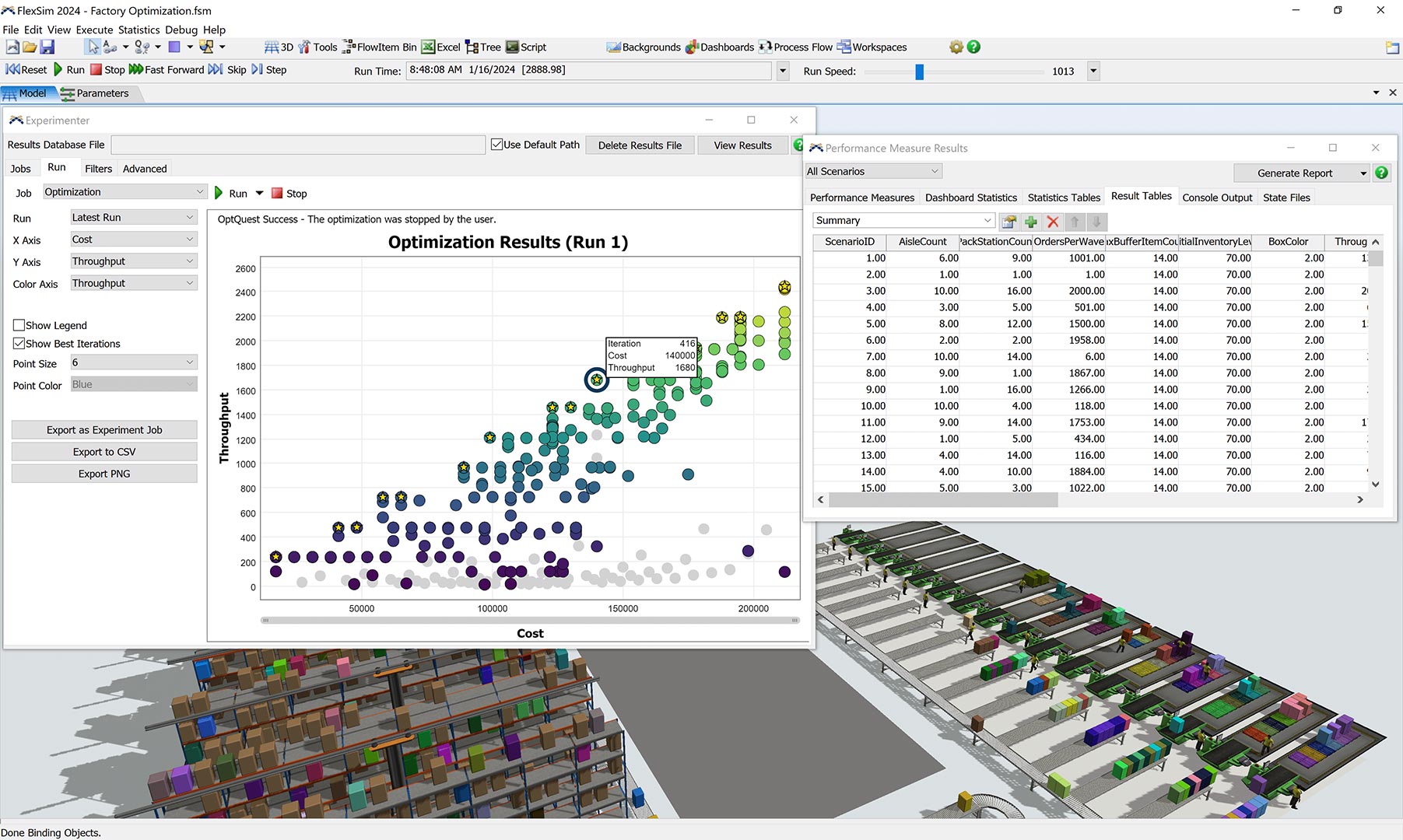
Task: Toggle Use Default Path checkbox
Action: click(x=496, y=145)
